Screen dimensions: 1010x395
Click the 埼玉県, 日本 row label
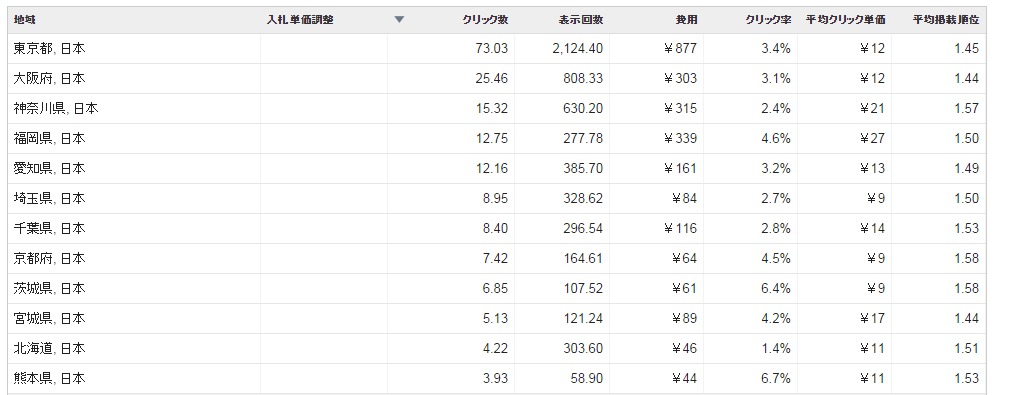coord(49,198)
